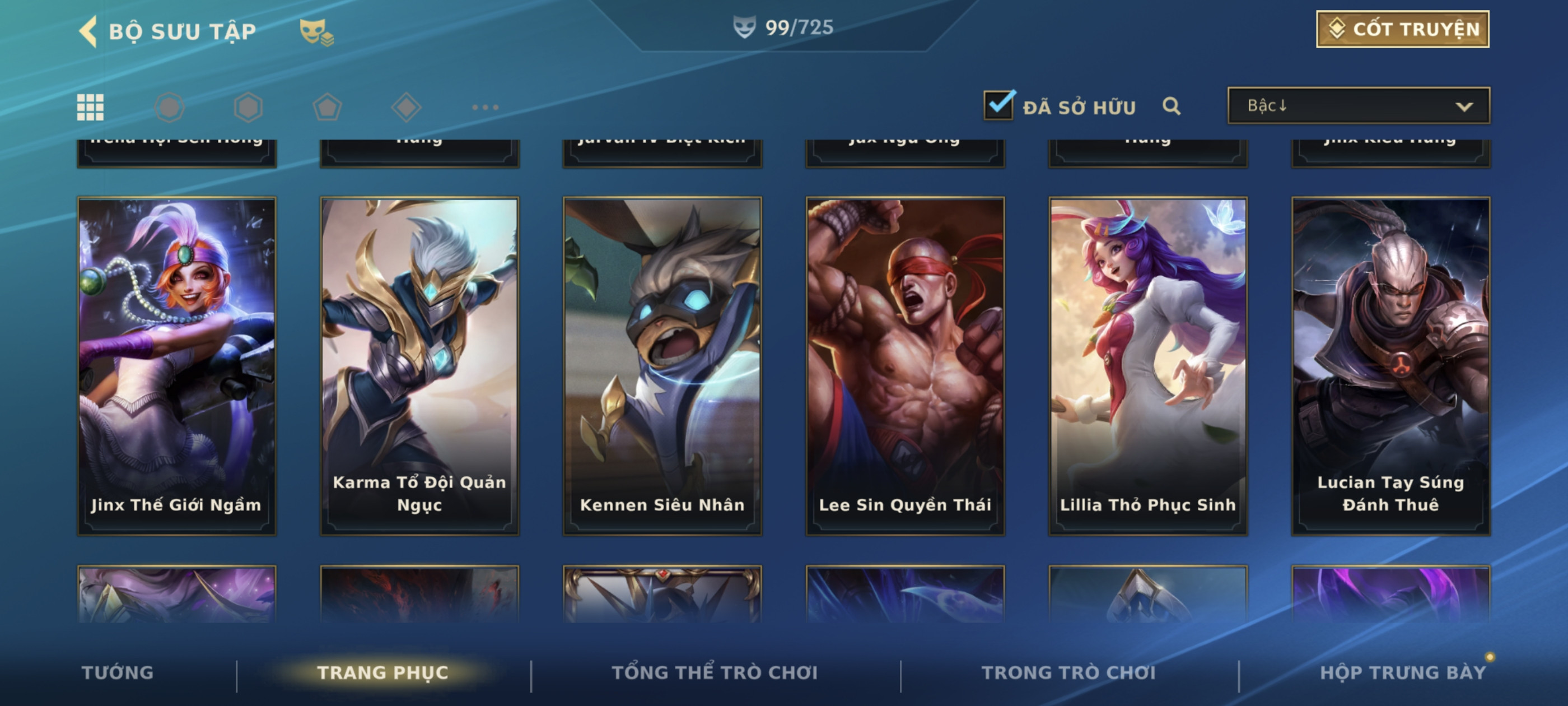The width and height of the screenshot is (1568, 706).
Task: Uncheck the Đã Sở Hữu owned checkbox
Action: pyautogui.click(x=998, y=105)
